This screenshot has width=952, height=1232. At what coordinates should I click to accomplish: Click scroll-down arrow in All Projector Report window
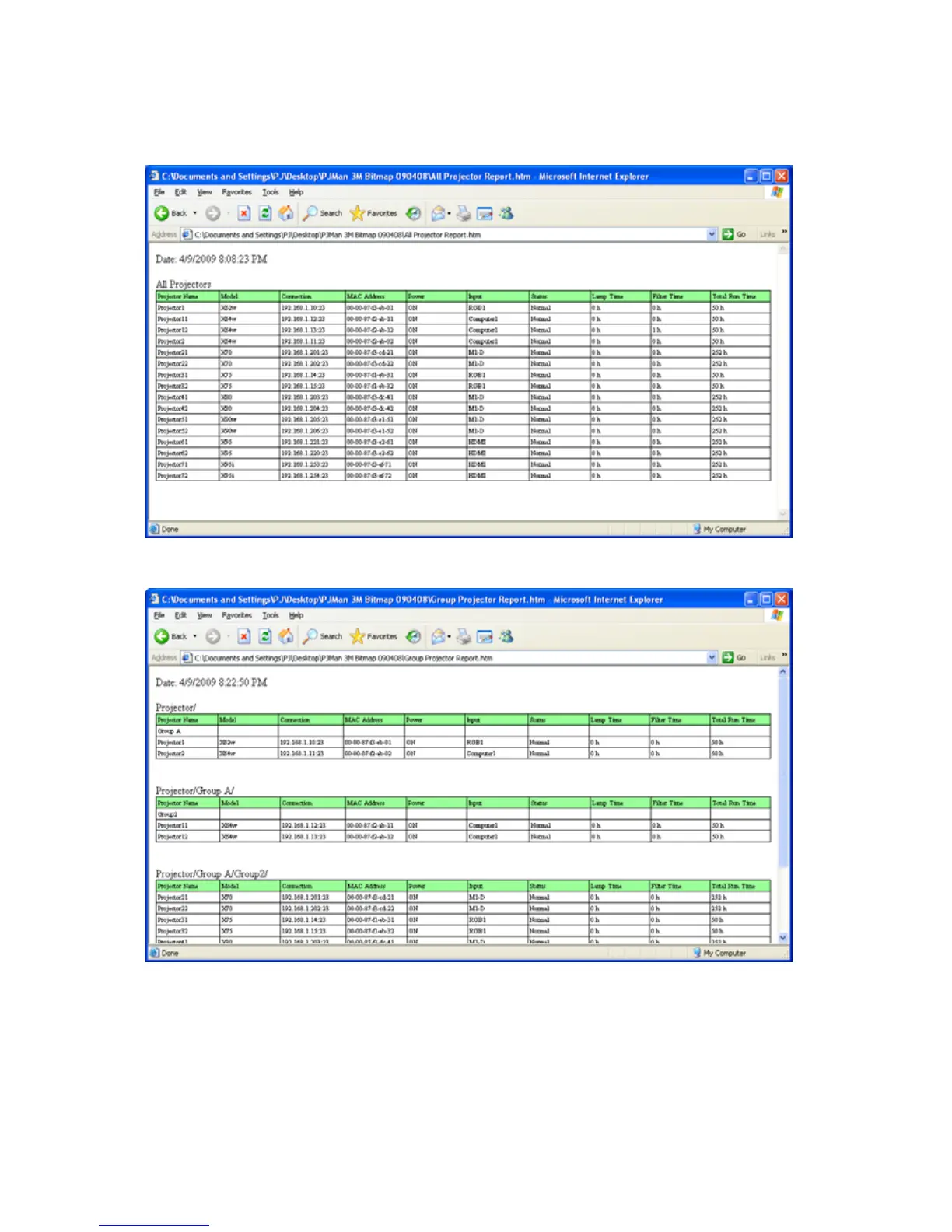(783, 514)
